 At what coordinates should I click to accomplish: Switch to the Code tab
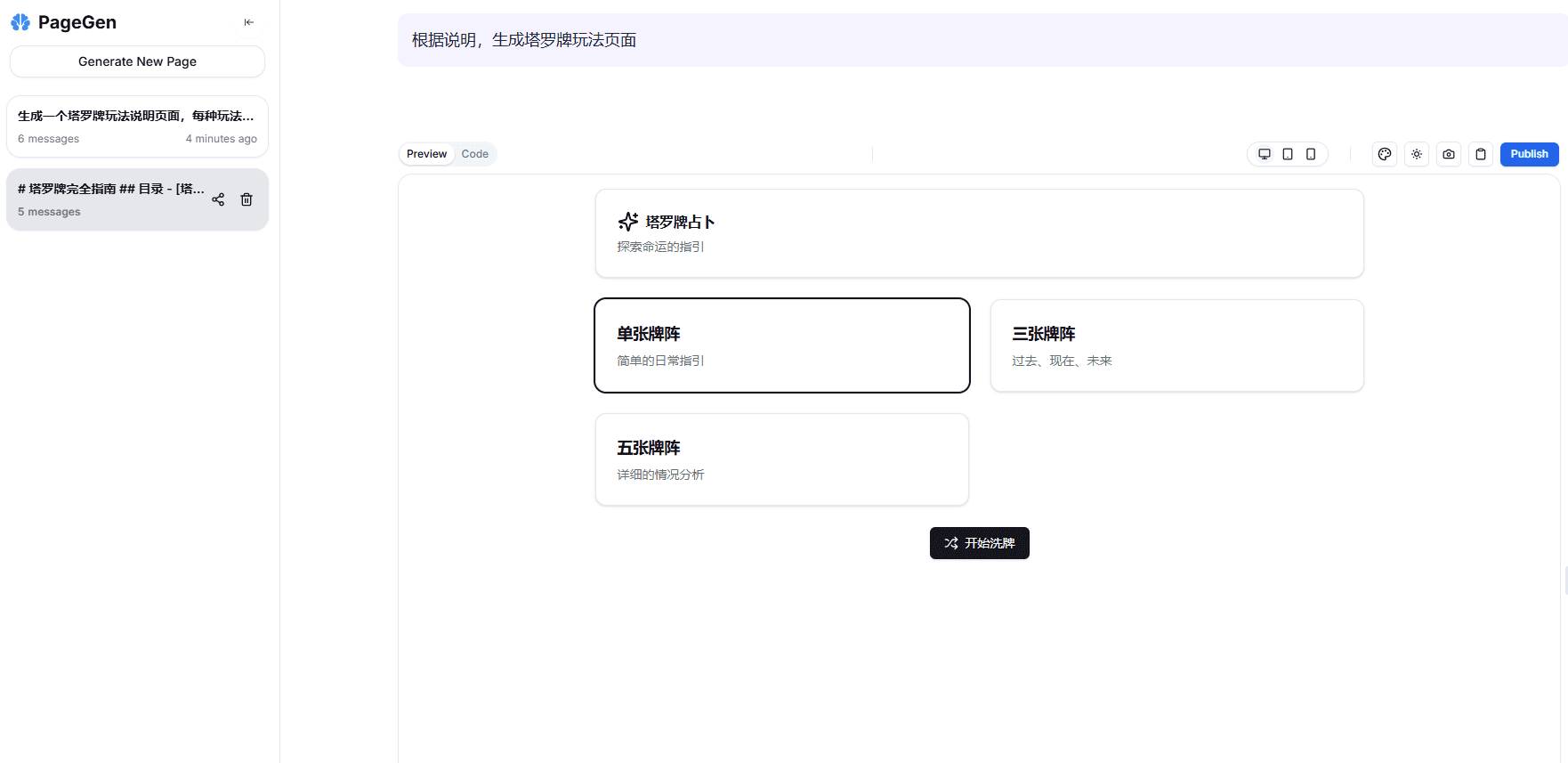click(x=474, y=154)
